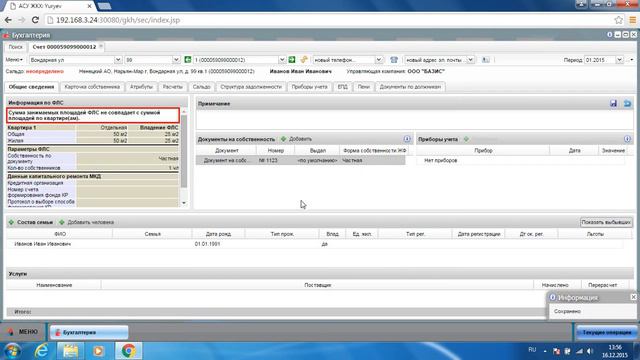Select family row Иванов Иван Иванович
This screenshot has height=360, width=640.
[x=314, y=244]
